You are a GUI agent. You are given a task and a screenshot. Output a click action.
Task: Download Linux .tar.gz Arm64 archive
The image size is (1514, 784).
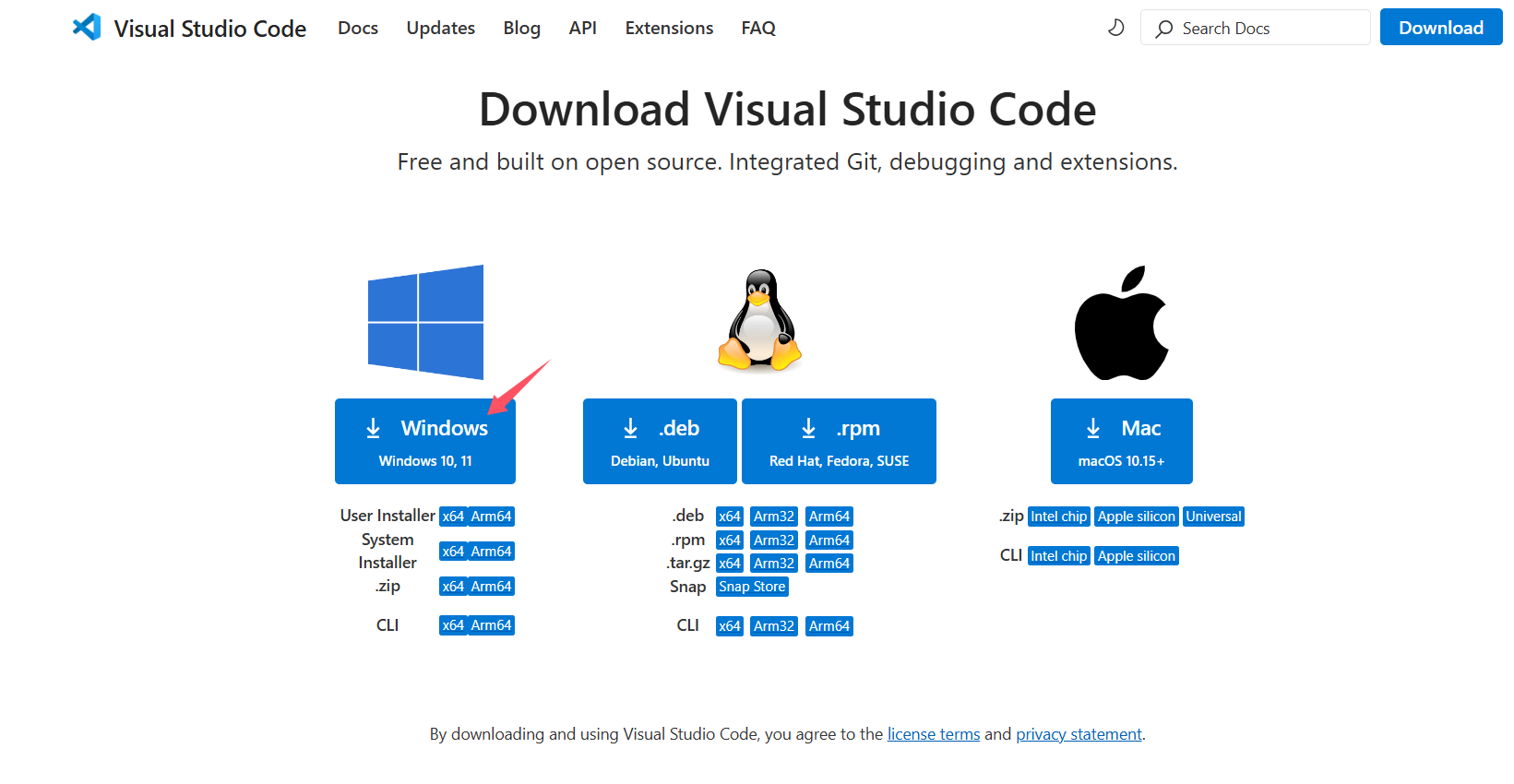coord(829,564)
